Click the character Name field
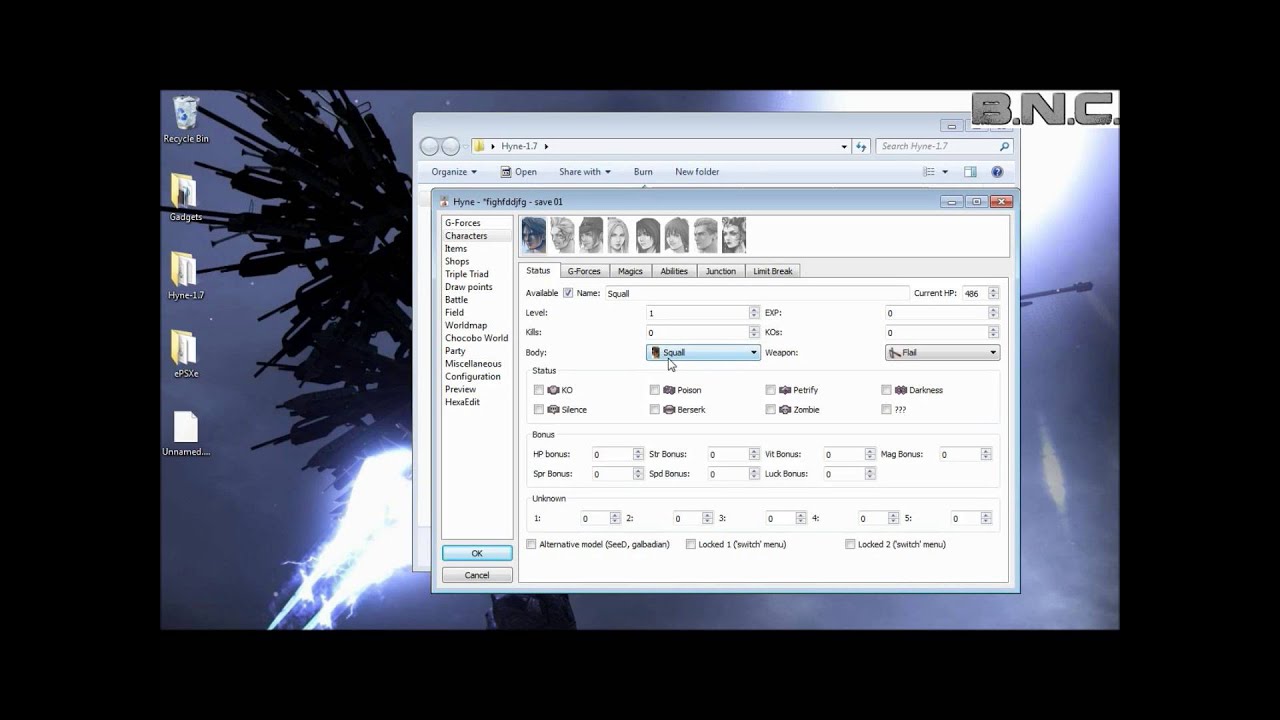 pyautogui.click(x=756, y=293)
